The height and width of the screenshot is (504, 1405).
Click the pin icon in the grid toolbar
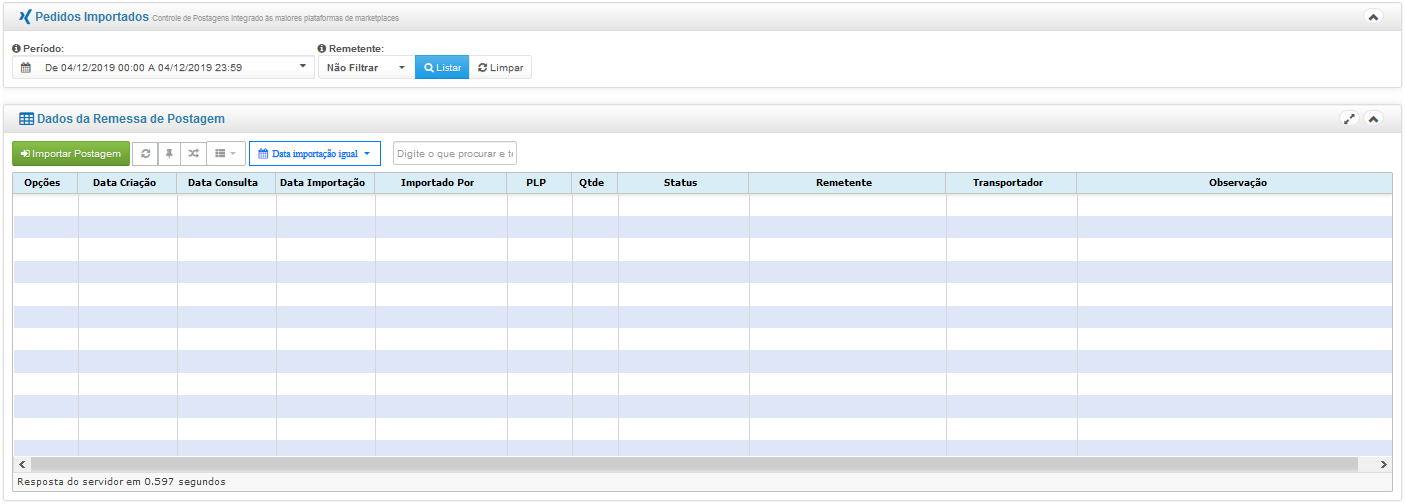[x=169, y=154]
